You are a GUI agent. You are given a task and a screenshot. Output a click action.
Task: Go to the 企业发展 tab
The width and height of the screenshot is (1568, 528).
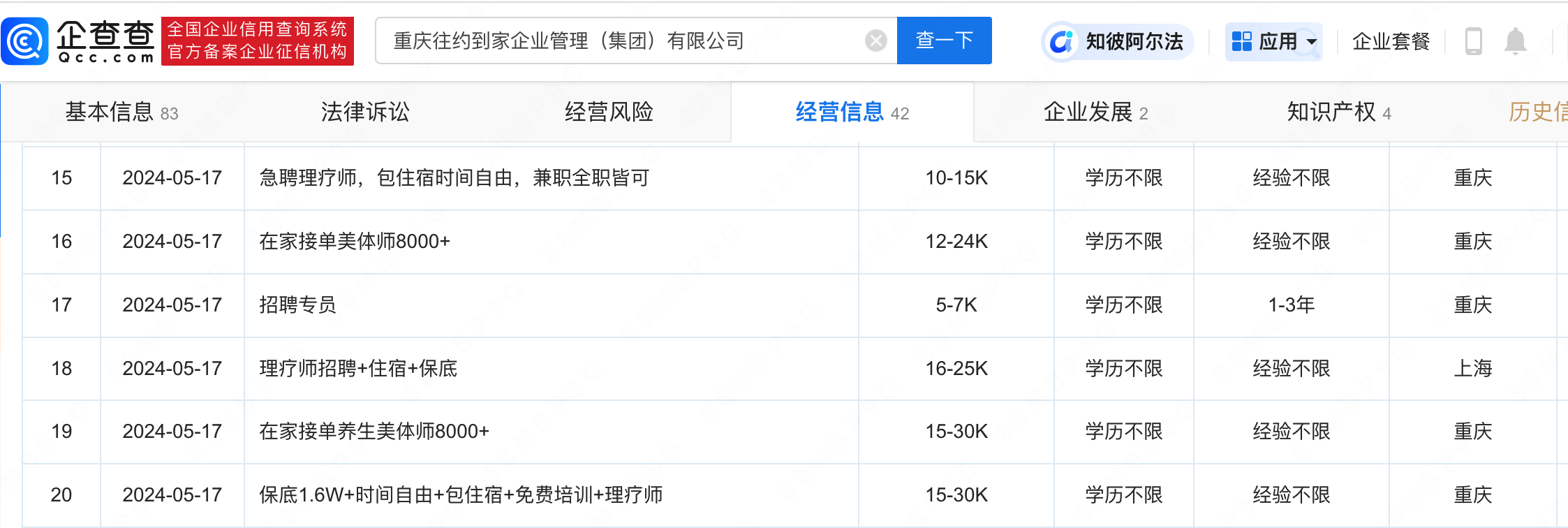click(1095, 112)
